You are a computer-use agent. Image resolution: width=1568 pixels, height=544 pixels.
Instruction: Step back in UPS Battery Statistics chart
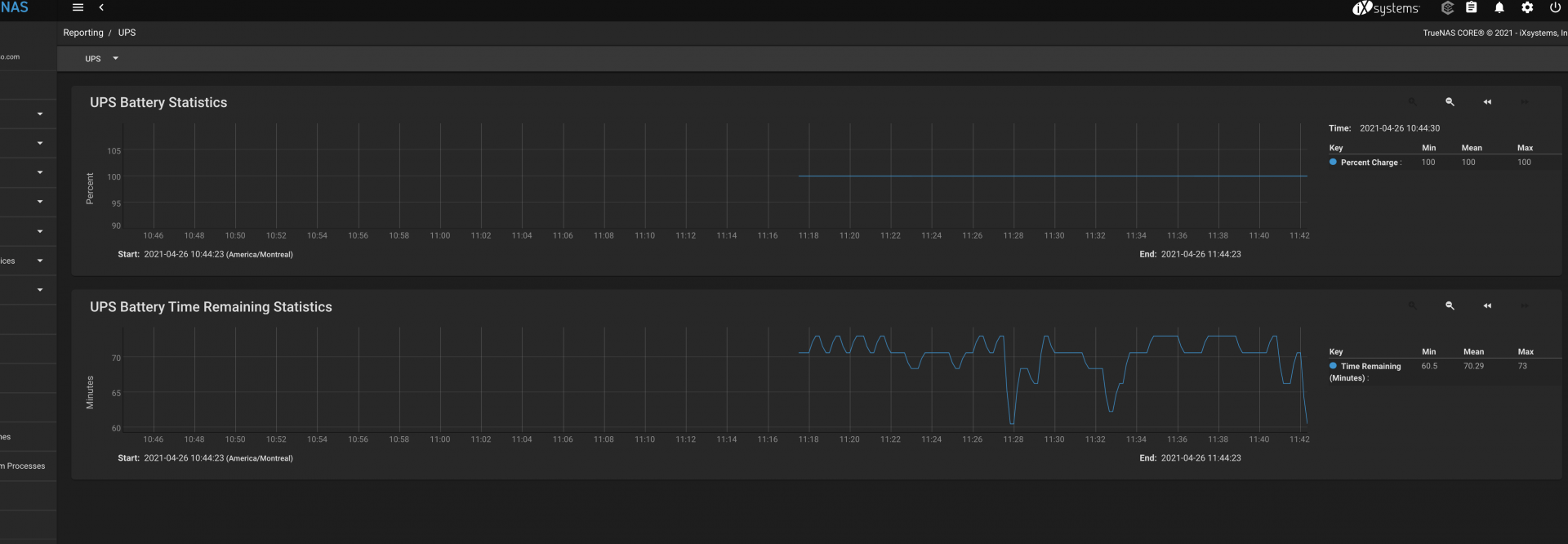point(1487,102)
